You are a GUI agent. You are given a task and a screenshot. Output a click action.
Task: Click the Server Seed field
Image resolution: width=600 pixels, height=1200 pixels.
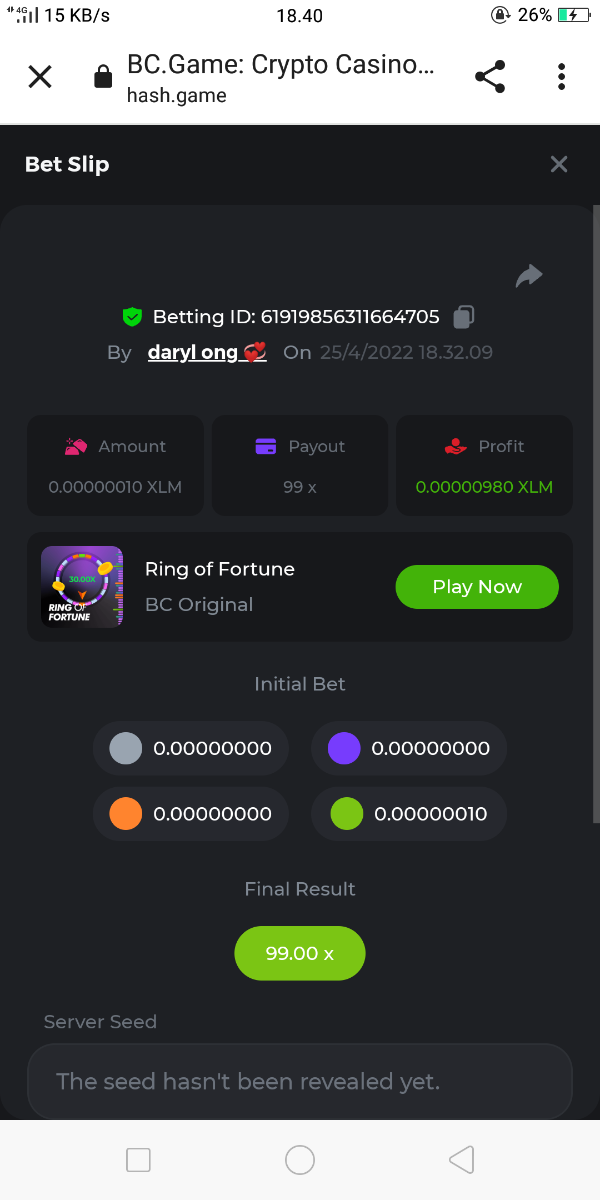[300, 1081]
